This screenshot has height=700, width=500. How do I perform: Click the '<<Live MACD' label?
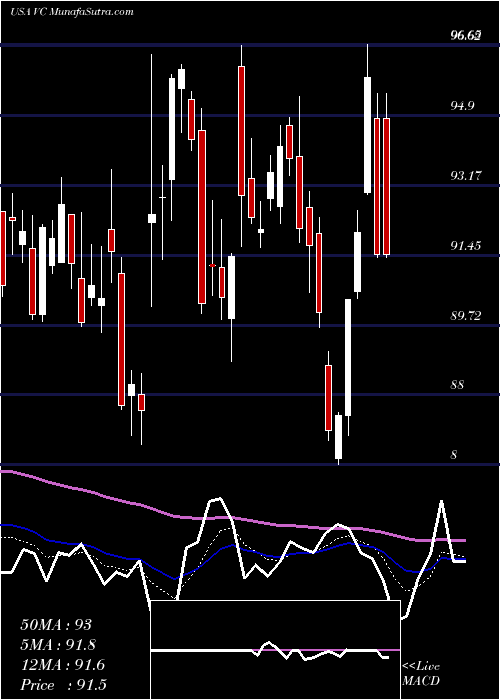click(x=421, y=674)
